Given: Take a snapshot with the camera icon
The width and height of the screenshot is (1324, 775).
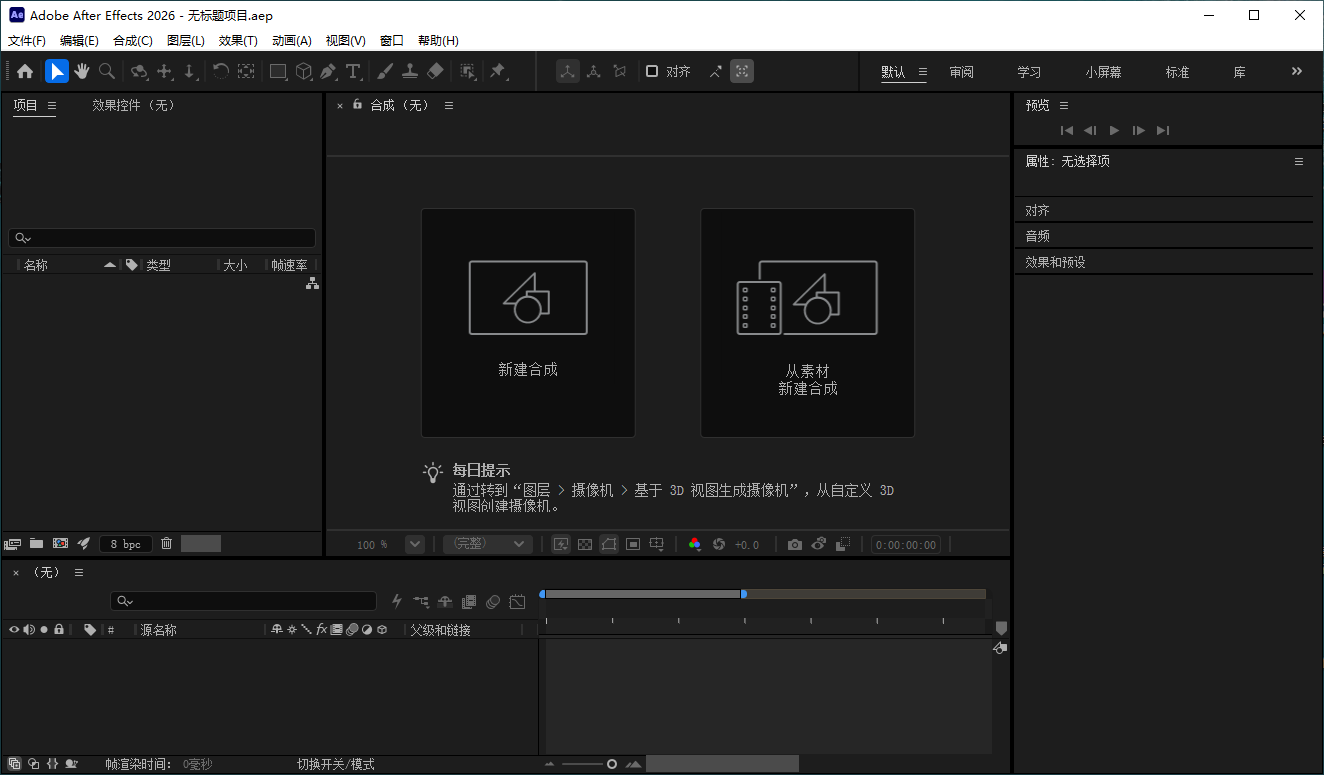Looking at the screenshot, I should coord(795,544).
